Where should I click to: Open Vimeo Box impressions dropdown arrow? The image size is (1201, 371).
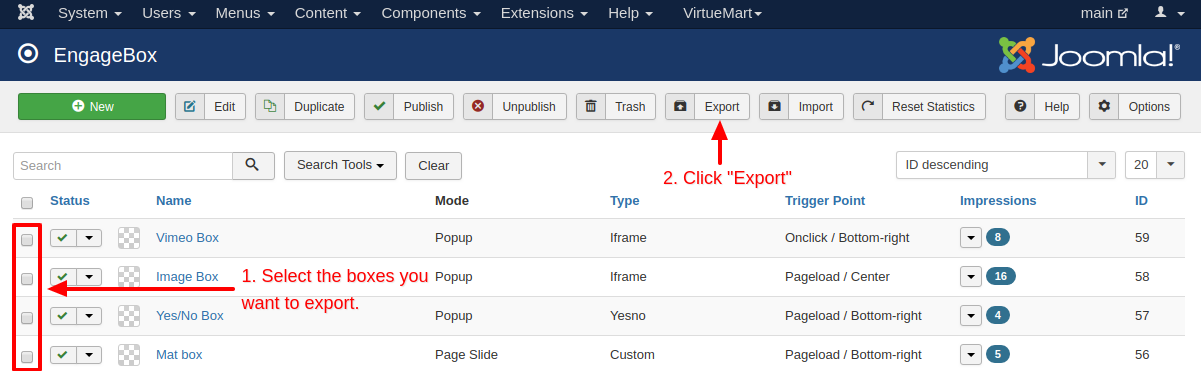tap(971, 238)
